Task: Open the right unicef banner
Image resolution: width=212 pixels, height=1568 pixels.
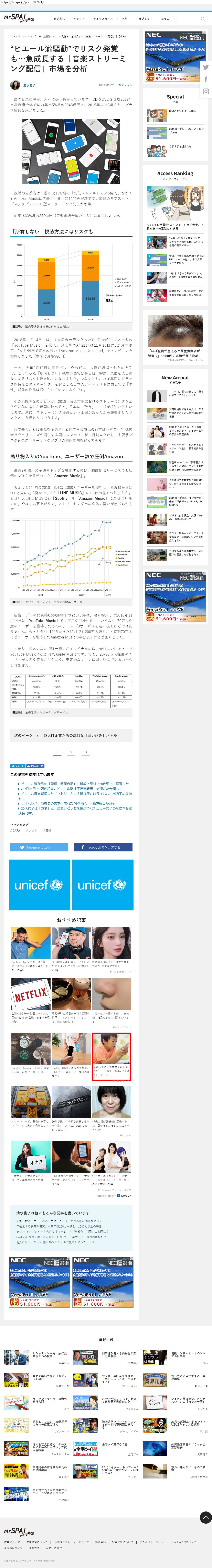Action: pyautogui.click(x=103, y=885)
